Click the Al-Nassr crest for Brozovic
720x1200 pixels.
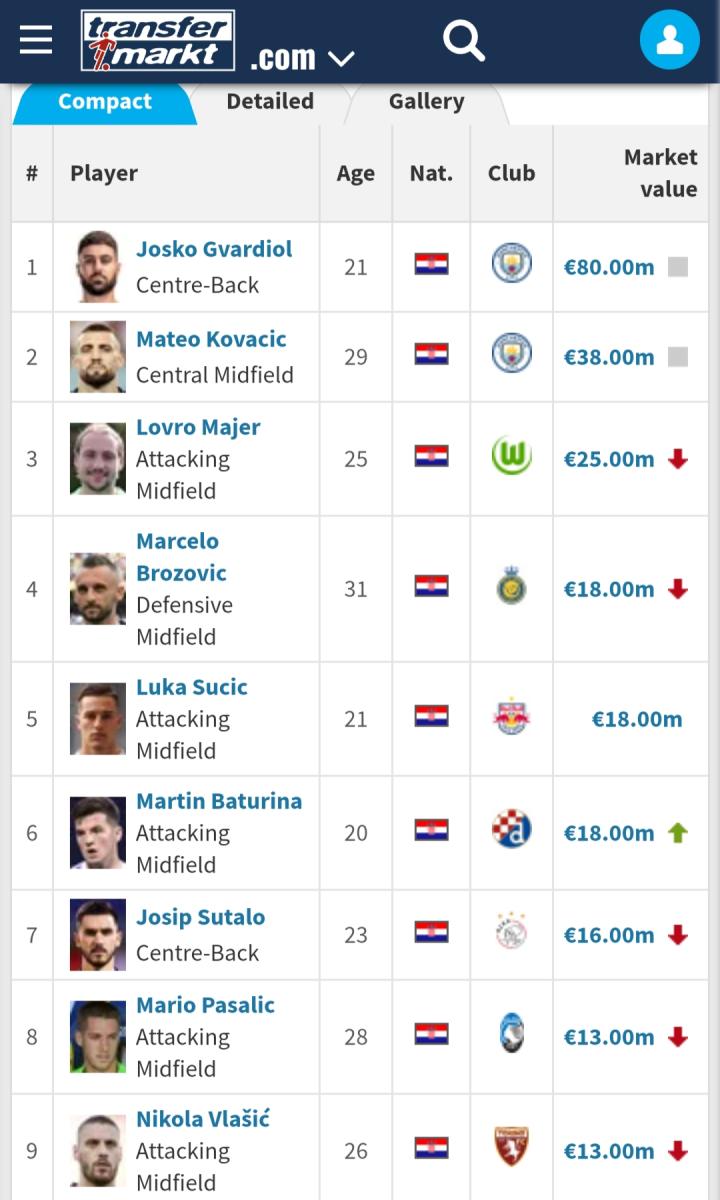click(x=512, y=587)
